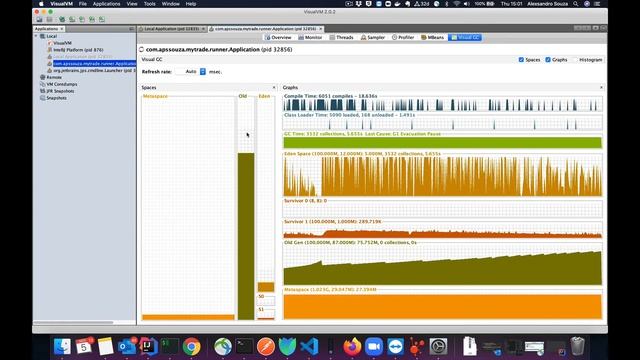Click the second toolbar icon beside Load Snapshot

pyautogui.click(x=49, y=19)
